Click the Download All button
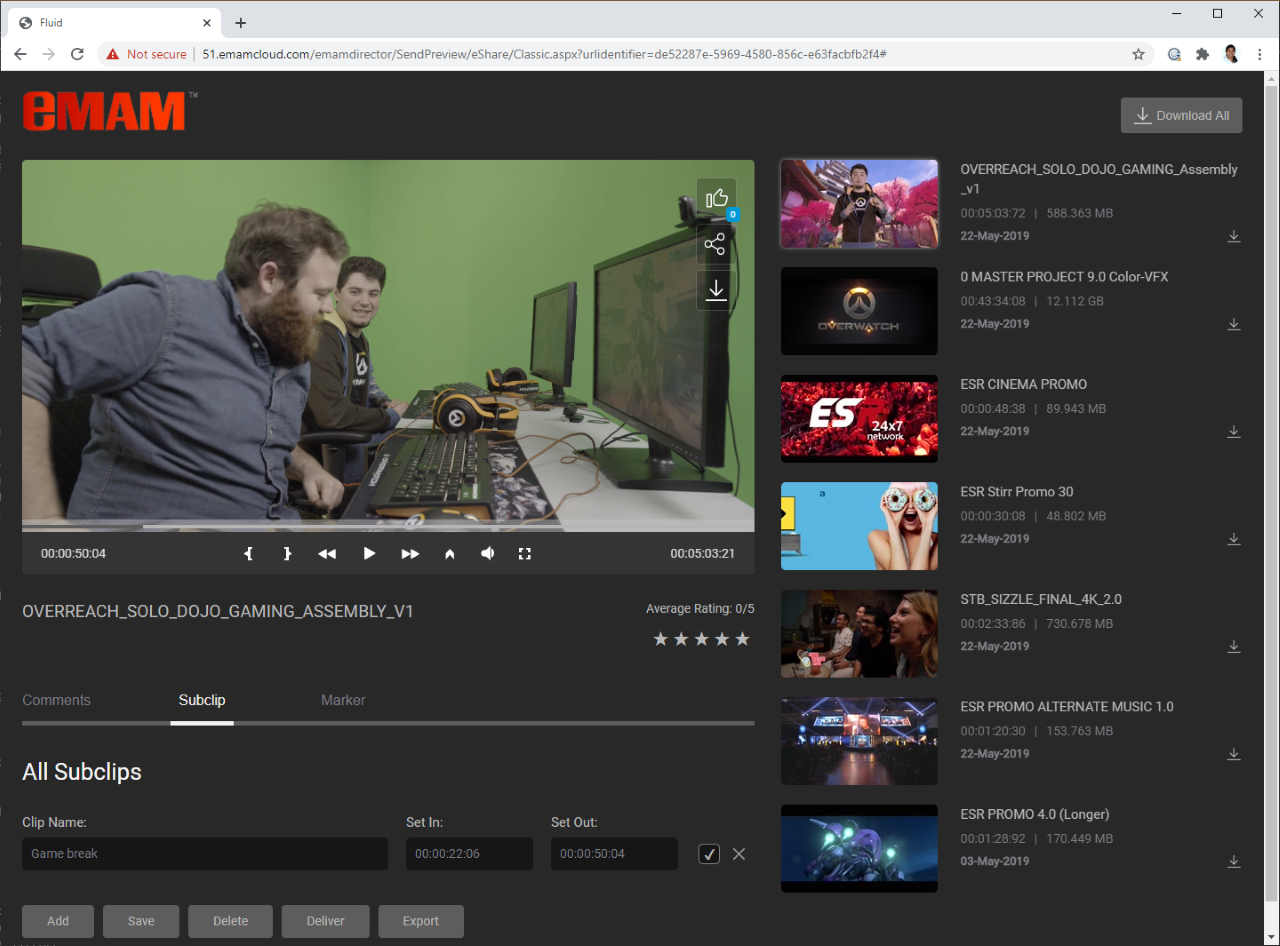This screenshot has width=1280, height=946. tap(1181, 115)
